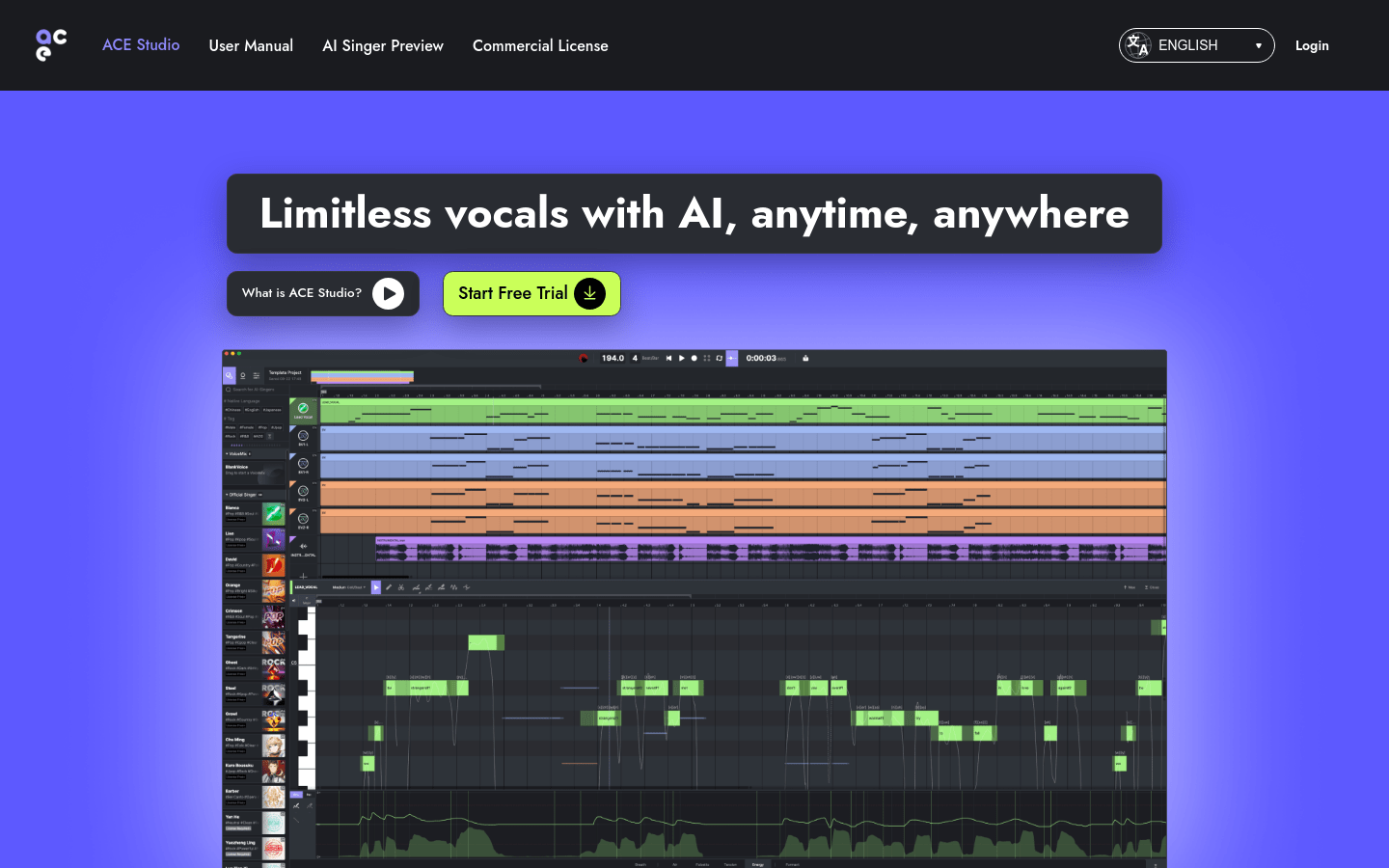Select the Steel singer thumbnail
The height and width of the screenshot is (868, 1389).
274,694
